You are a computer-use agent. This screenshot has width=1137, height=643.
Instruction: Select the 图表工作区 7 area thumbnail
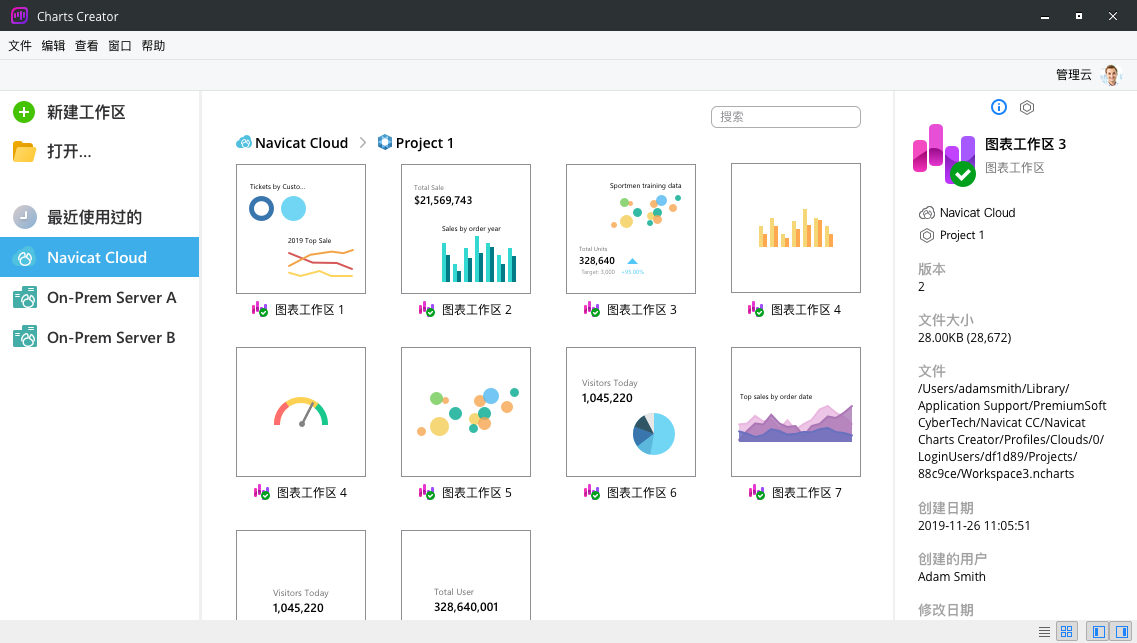(795, 412)
